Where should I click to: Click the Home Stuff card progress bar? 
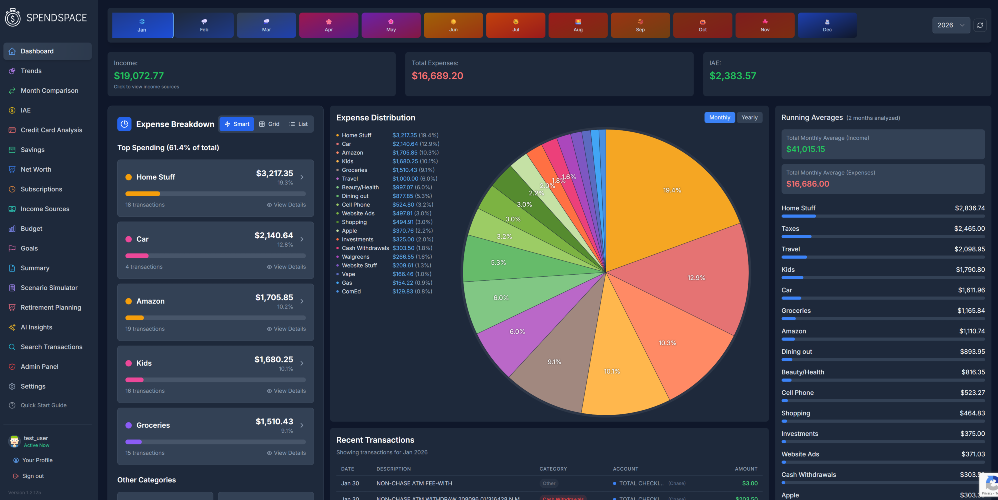click(x=216, y=193)
